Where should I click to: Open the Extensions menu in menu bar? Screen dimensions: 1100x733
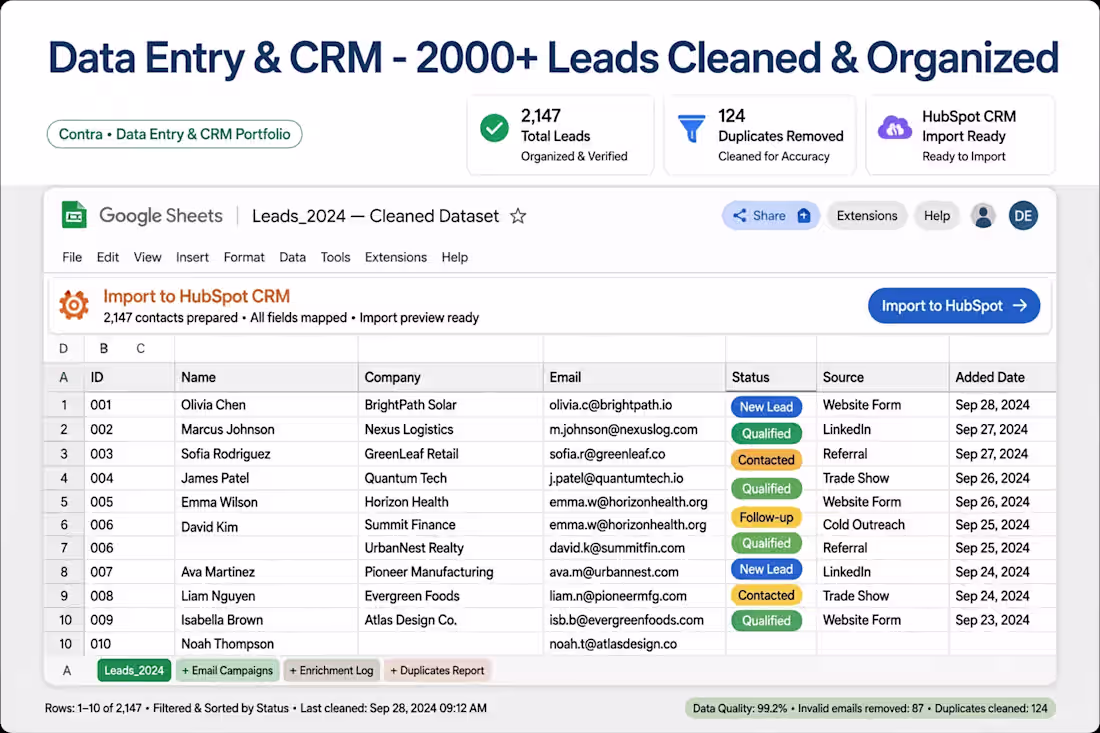(396, 257)
